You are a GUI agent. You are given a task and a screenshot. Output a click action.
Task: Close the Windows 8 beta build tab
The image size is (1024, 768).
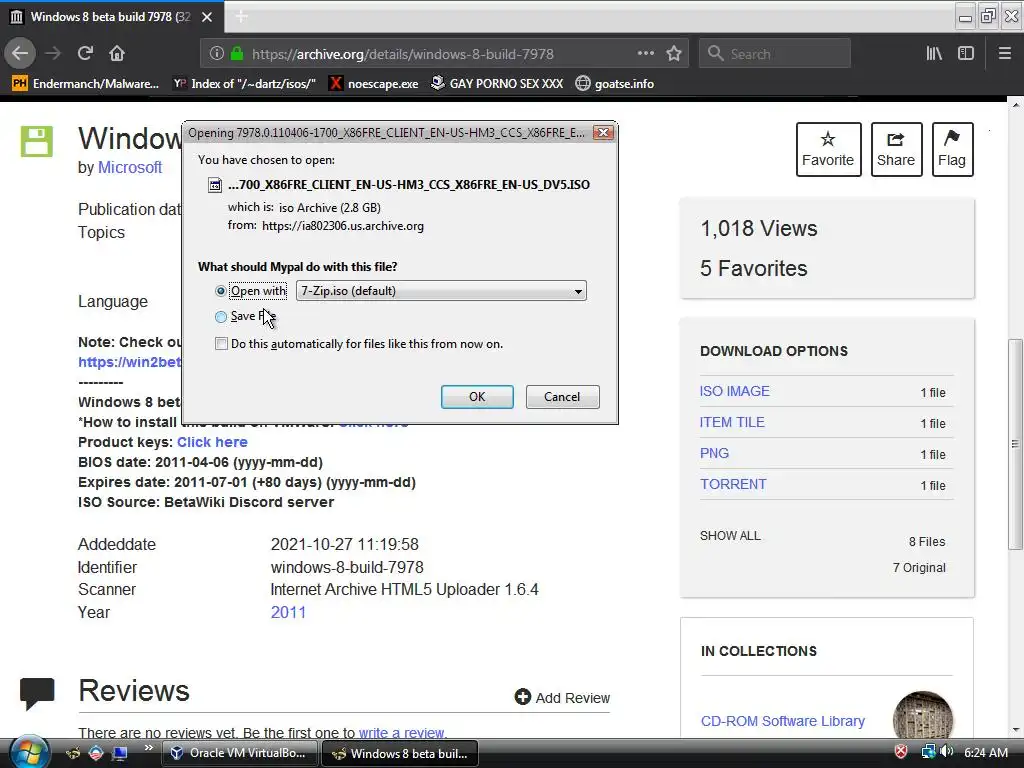tap(207, 17)
